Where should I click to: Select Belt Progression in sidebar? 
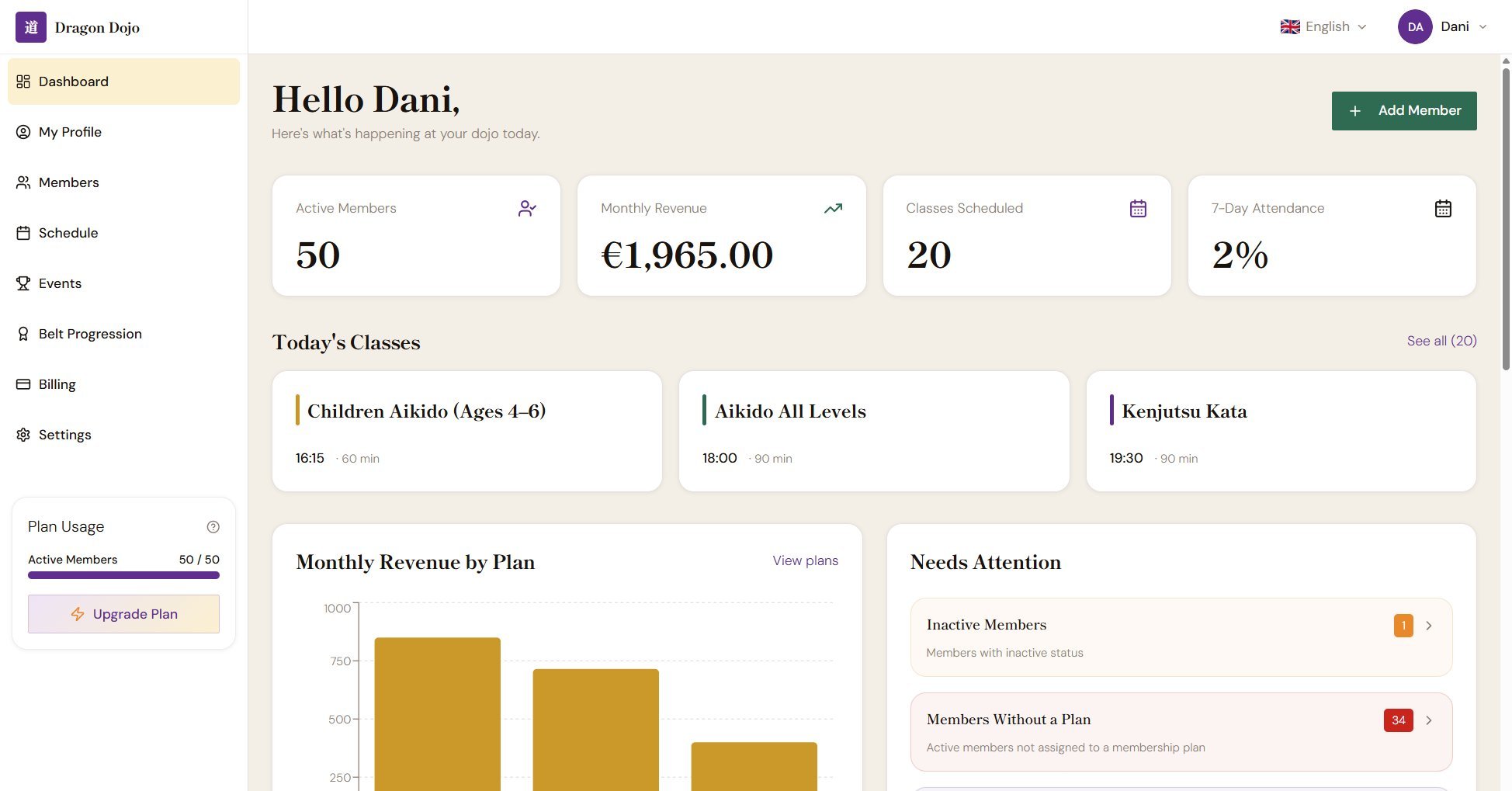pos(123,334)
